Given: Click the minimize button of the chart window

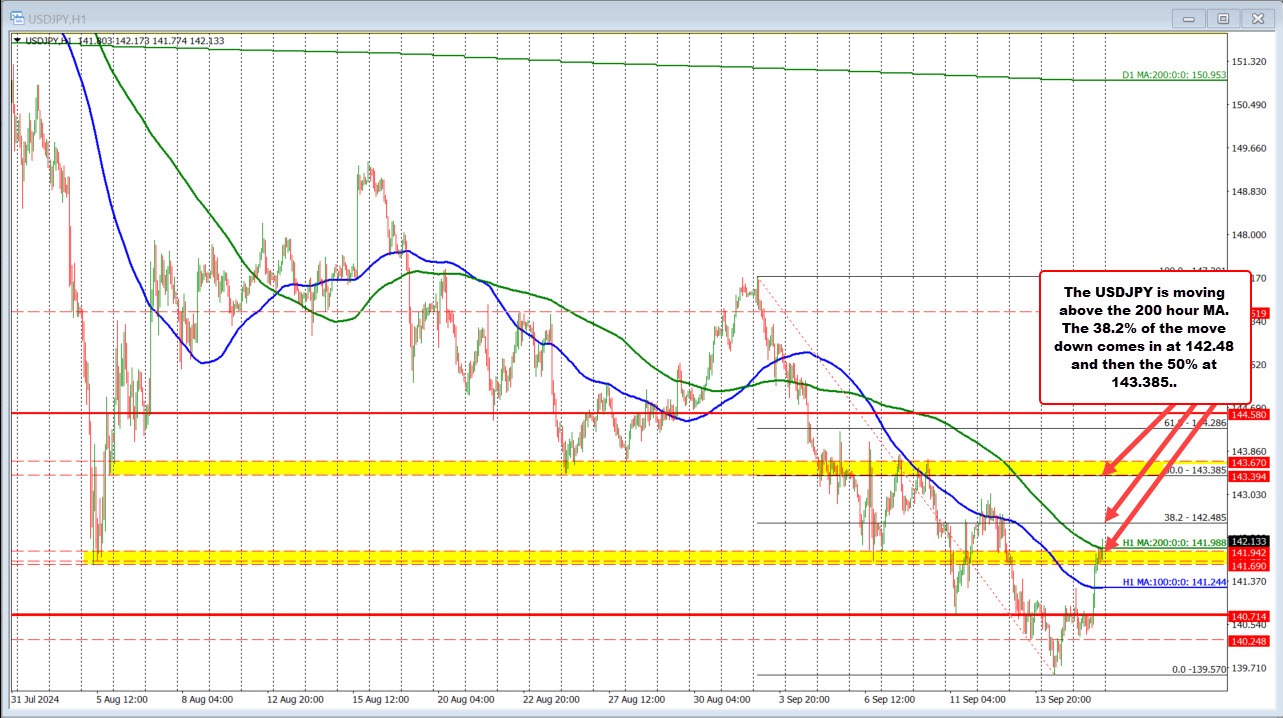Looking at the screenshot, I should point(1188,17).
